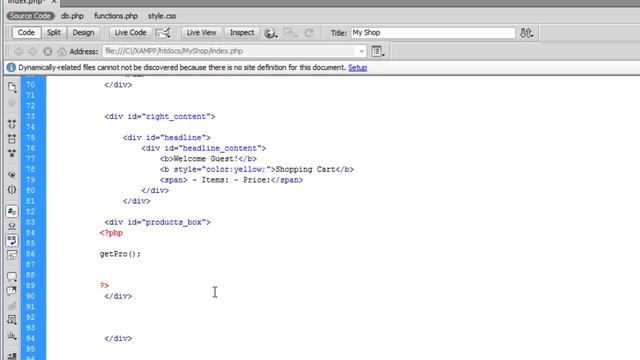Click the Expand All icon

click(x=12, y=153)
